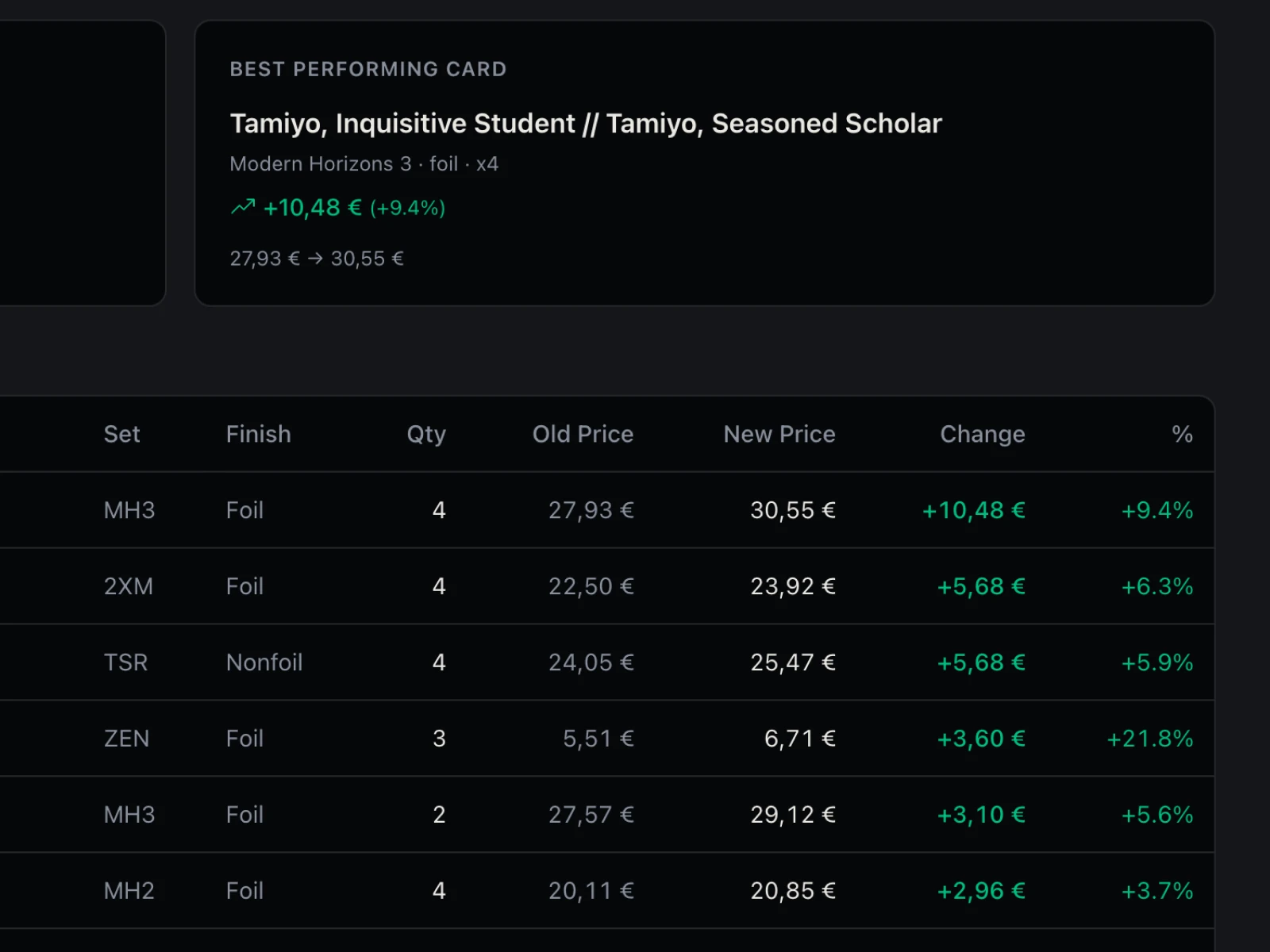The width and height of the screenshot is (1270, 952).
Task: Sort by the Old Price column header
Action: [x=583, y=434]
